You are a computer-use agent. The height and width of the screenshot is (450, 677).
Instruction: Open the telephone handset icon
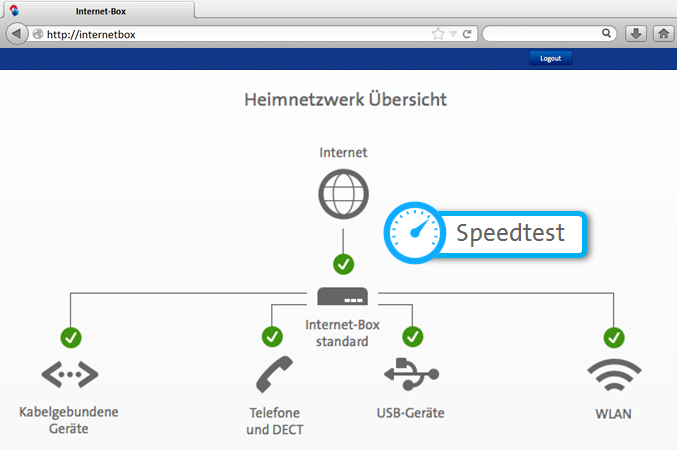[x=274, y=374]
